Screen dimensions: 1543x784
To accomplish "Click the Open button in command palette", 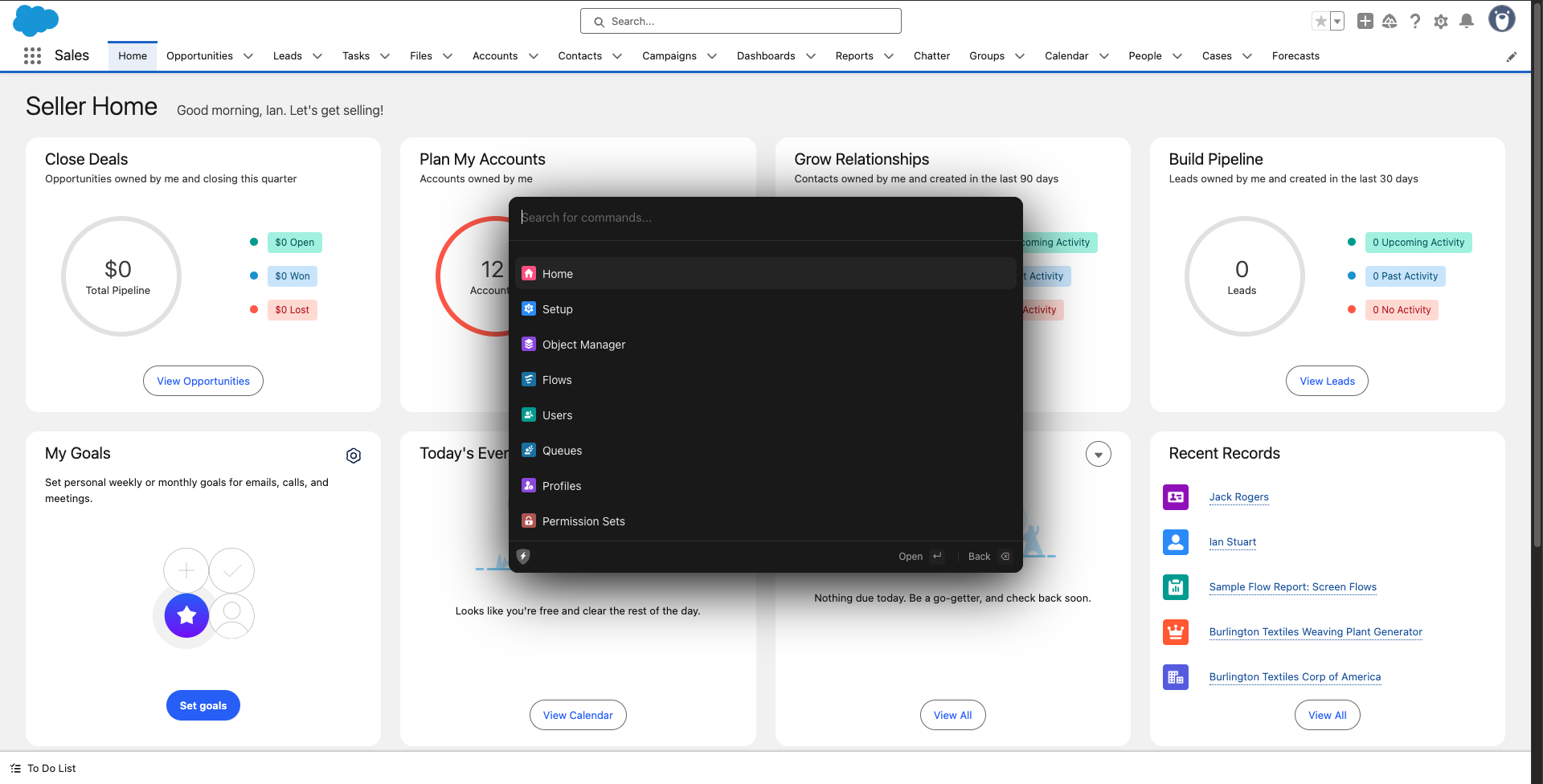I will (921, 556).
